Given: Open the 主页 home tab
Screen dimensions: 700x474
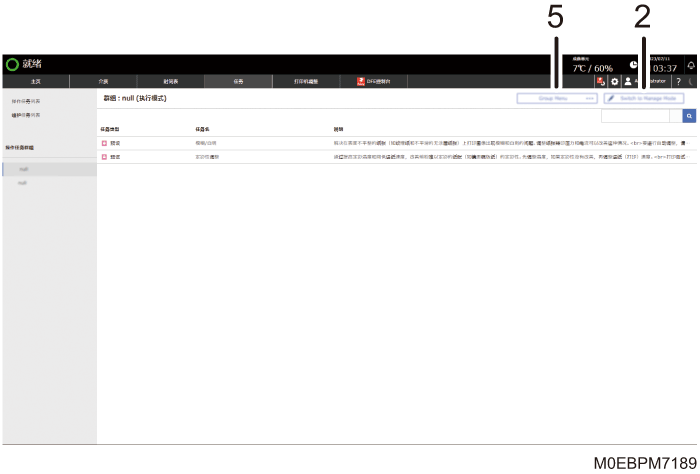Looking at the screenshot, I should click(x=36, y=81).
